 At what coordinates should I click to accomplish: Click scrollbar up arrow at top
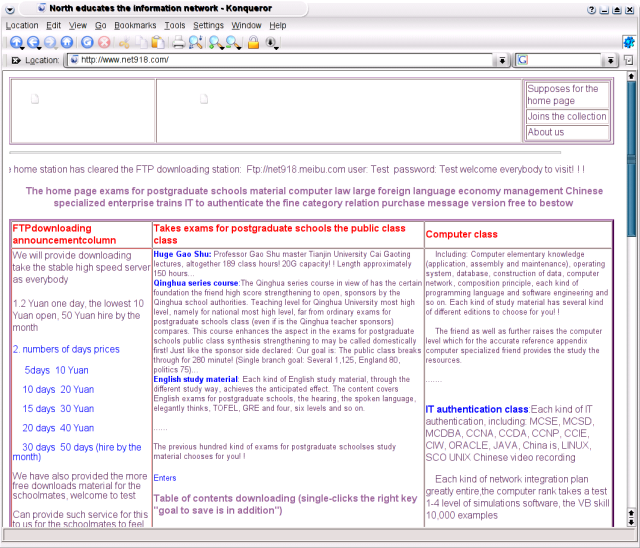click(631, 76)
